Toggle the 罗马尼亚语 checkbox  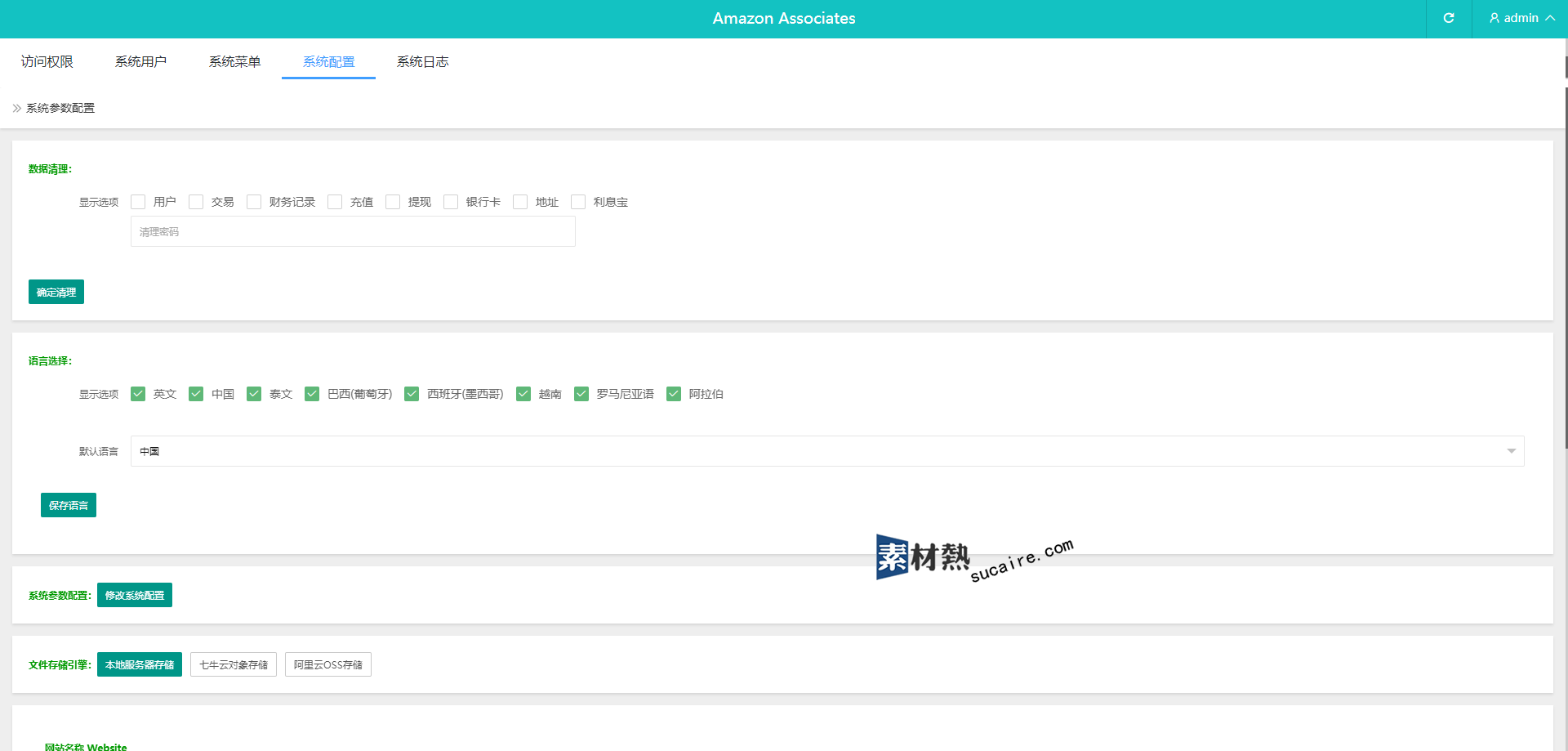coord(581,394)
